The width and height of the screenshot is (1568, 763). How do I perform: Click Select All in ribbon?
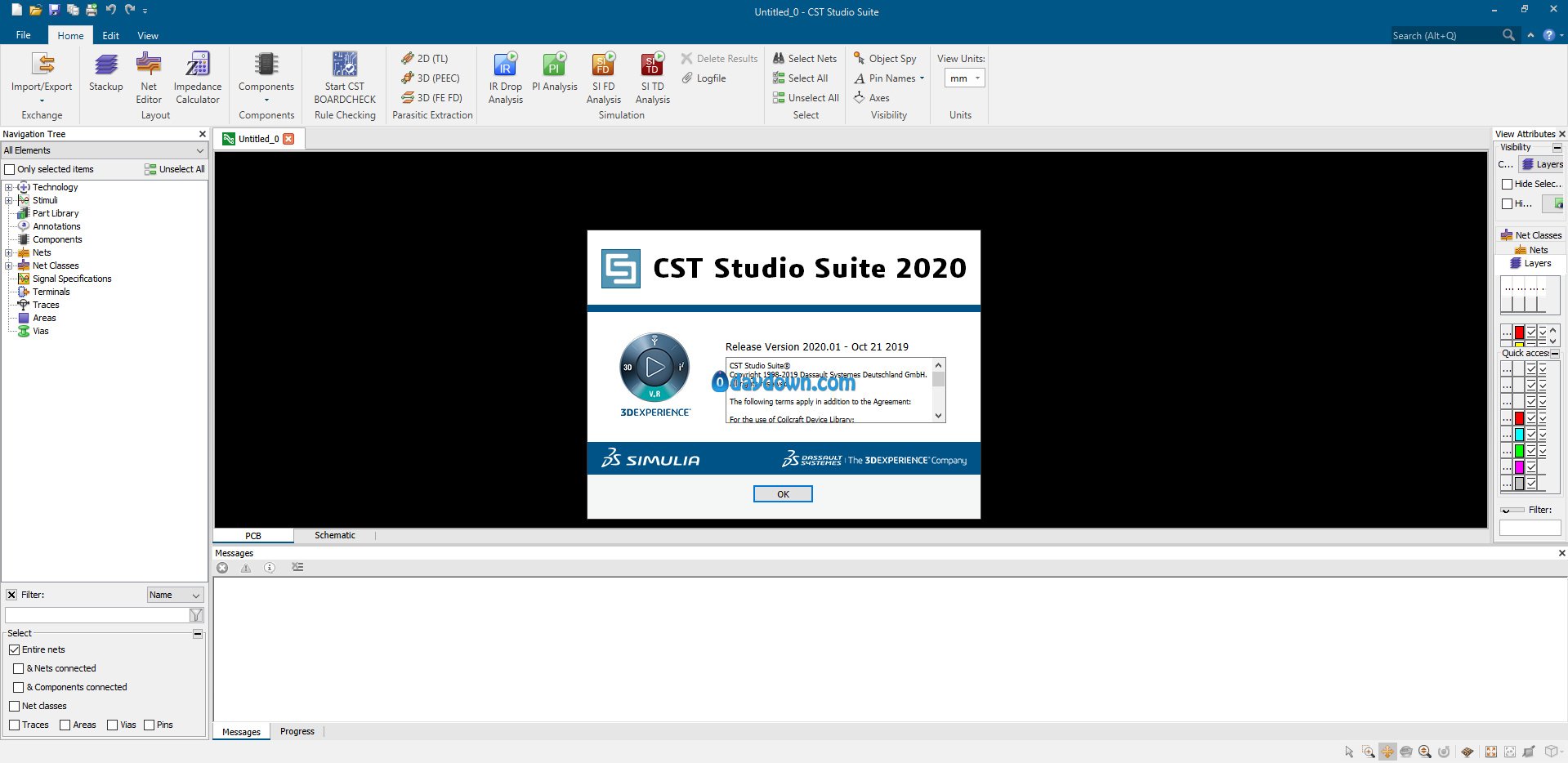pos(801,78)
